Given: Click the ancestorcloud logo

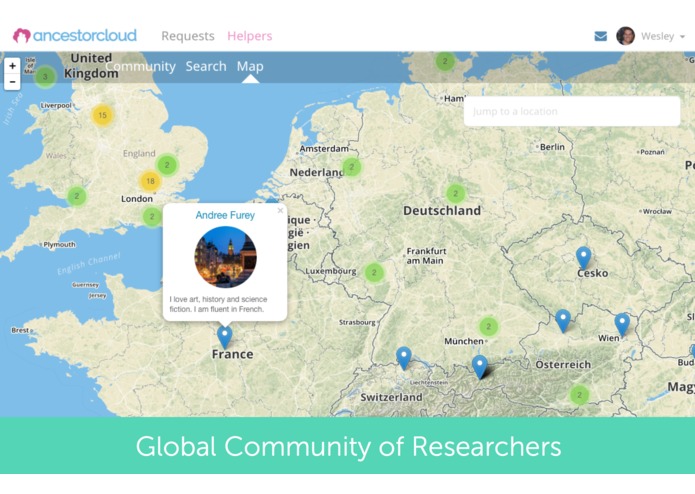Looking at the screenshot, I should click(x=74, y=35).
